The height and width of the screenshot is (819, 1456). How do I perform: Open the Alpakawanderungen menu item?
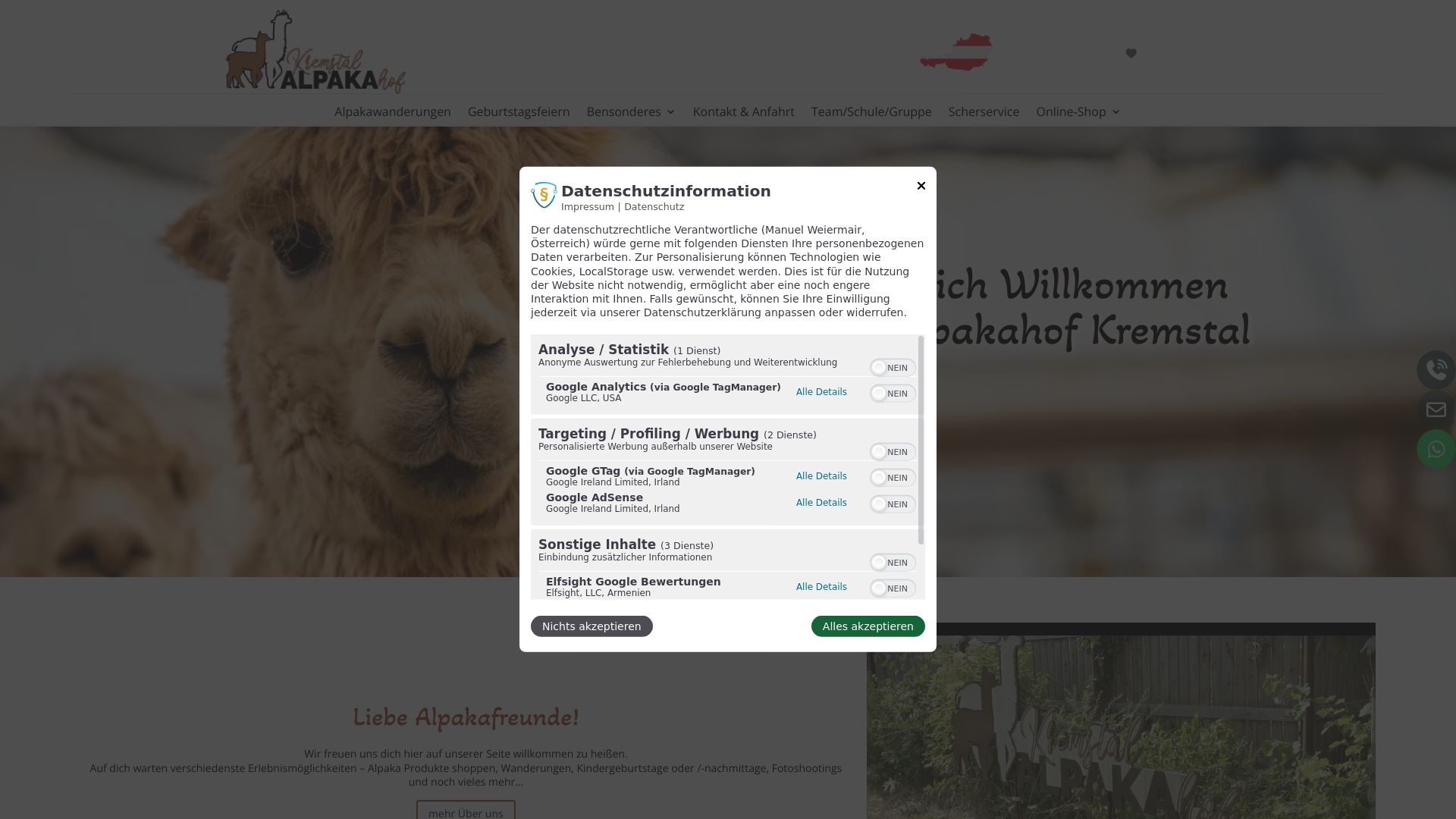click(393, 111)
